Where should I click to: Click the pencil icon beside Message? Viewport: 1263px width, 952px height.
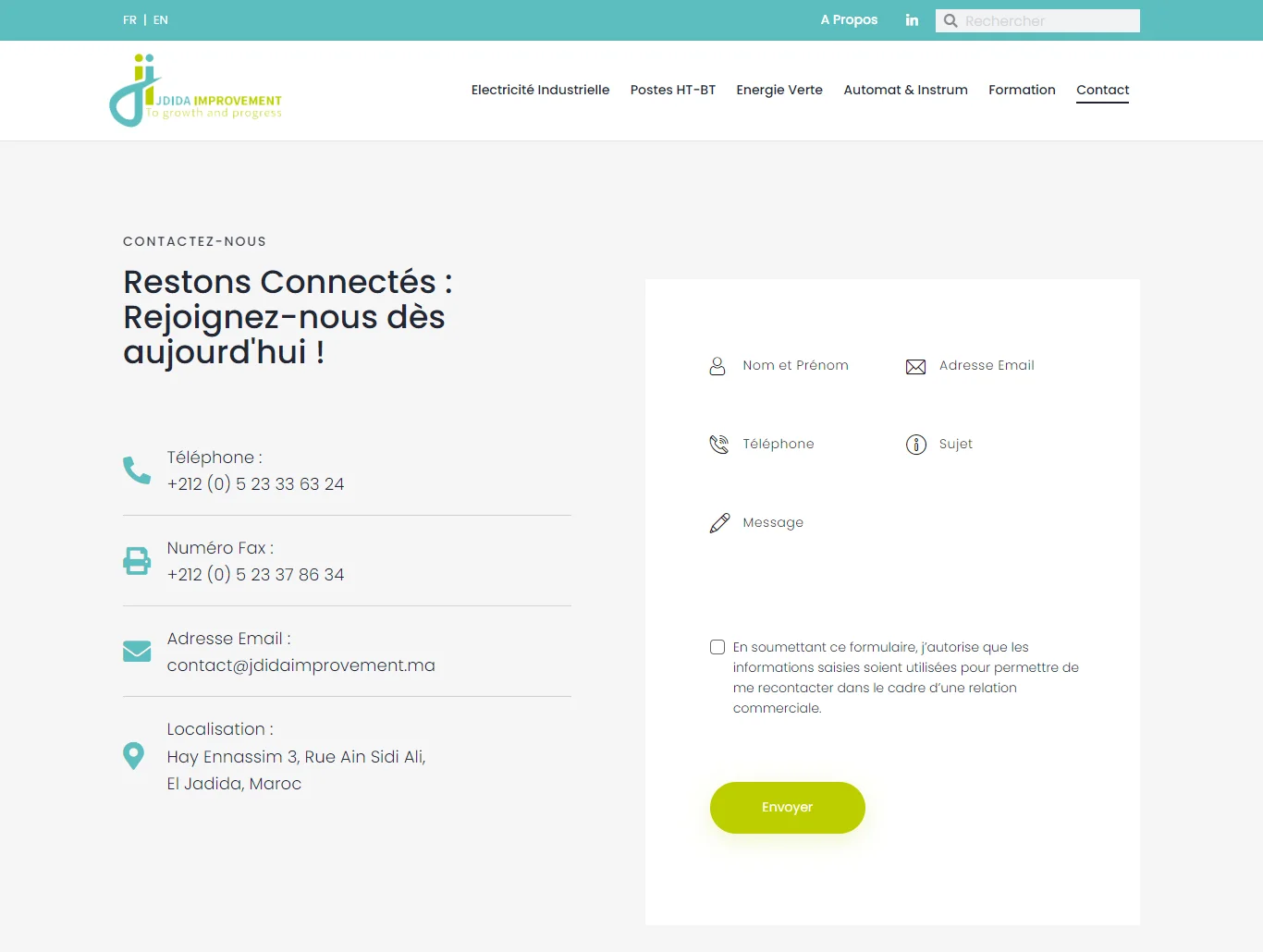point(719,523)
